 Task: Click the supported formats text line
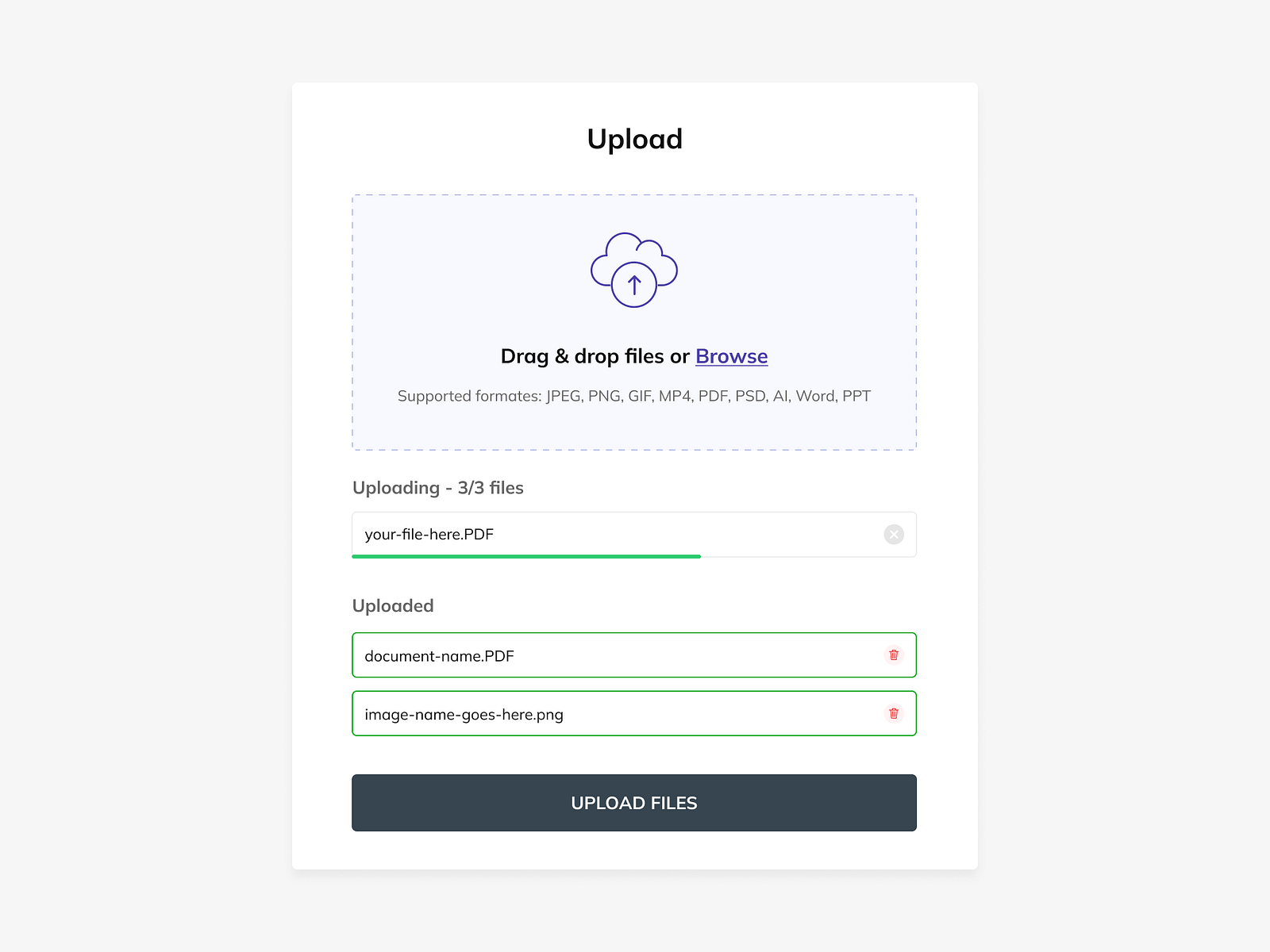(x=633, y=395)
